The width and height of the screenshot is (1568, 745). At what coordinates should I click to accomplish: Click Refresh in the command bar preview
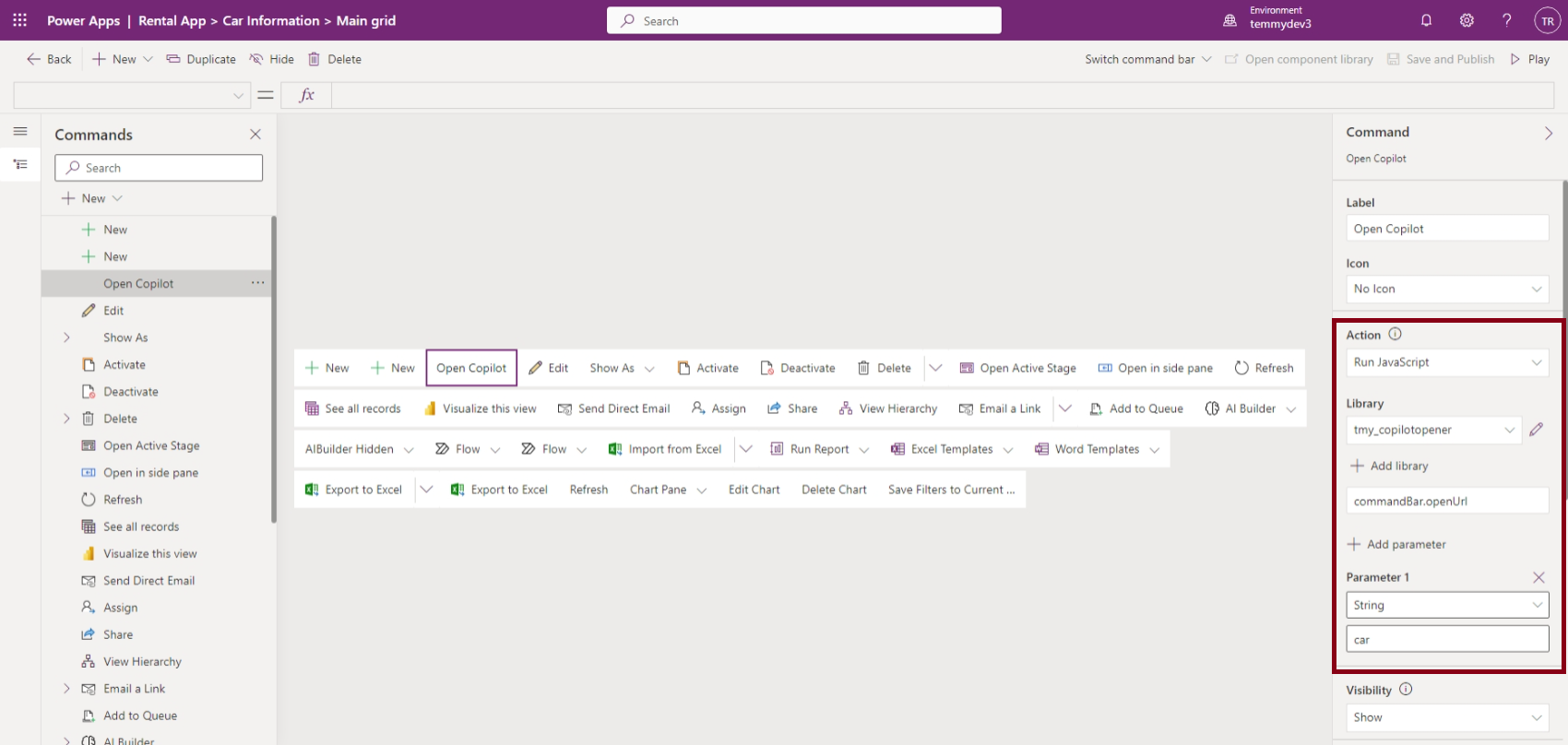[1264, 368]
